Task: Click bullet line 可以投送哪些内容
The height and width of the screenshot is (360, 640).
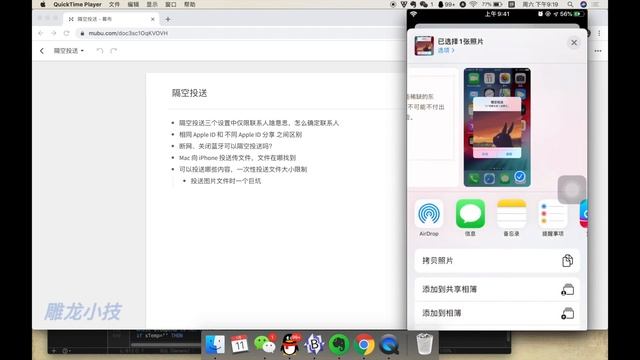Action: point(243,169)
